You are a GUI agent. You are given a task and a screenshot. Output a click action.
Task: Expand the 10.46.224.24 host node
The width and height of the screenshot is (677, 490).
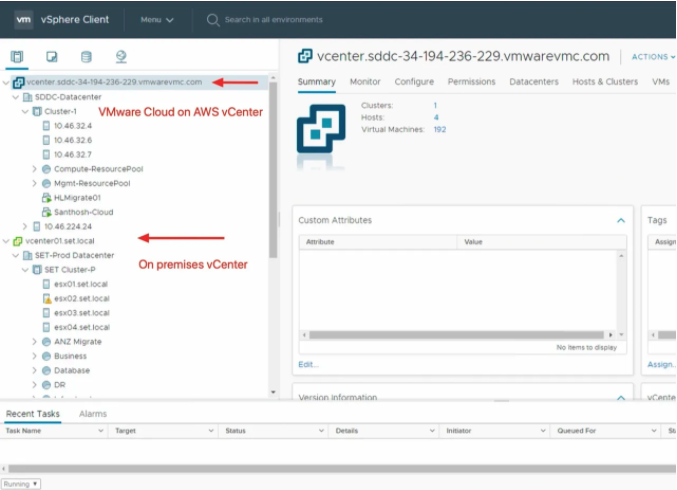[25, 226]
